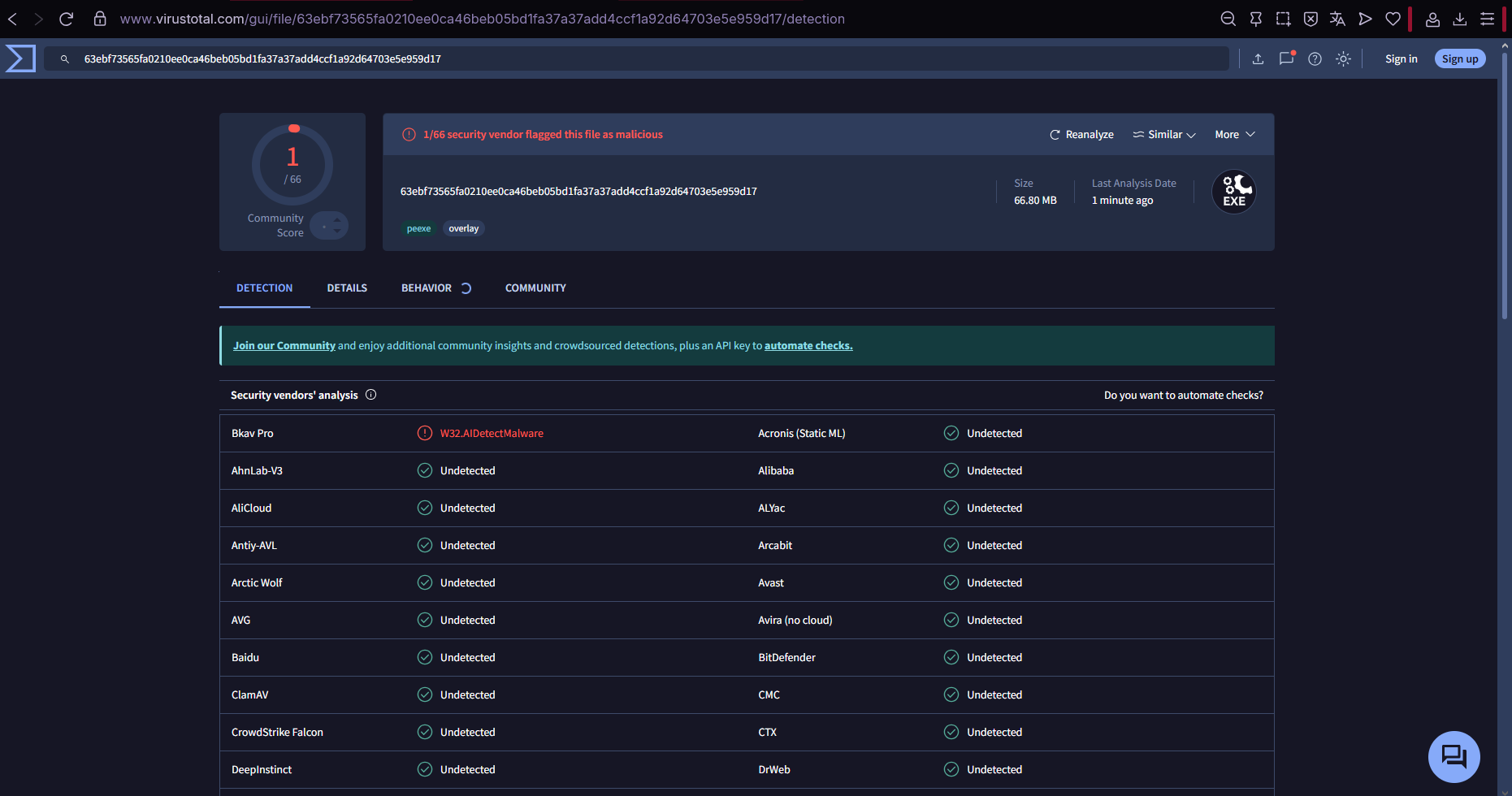1512x796 pixels.
Task: Switch to the BEHAVIOR tab
Action: [426, 288]
